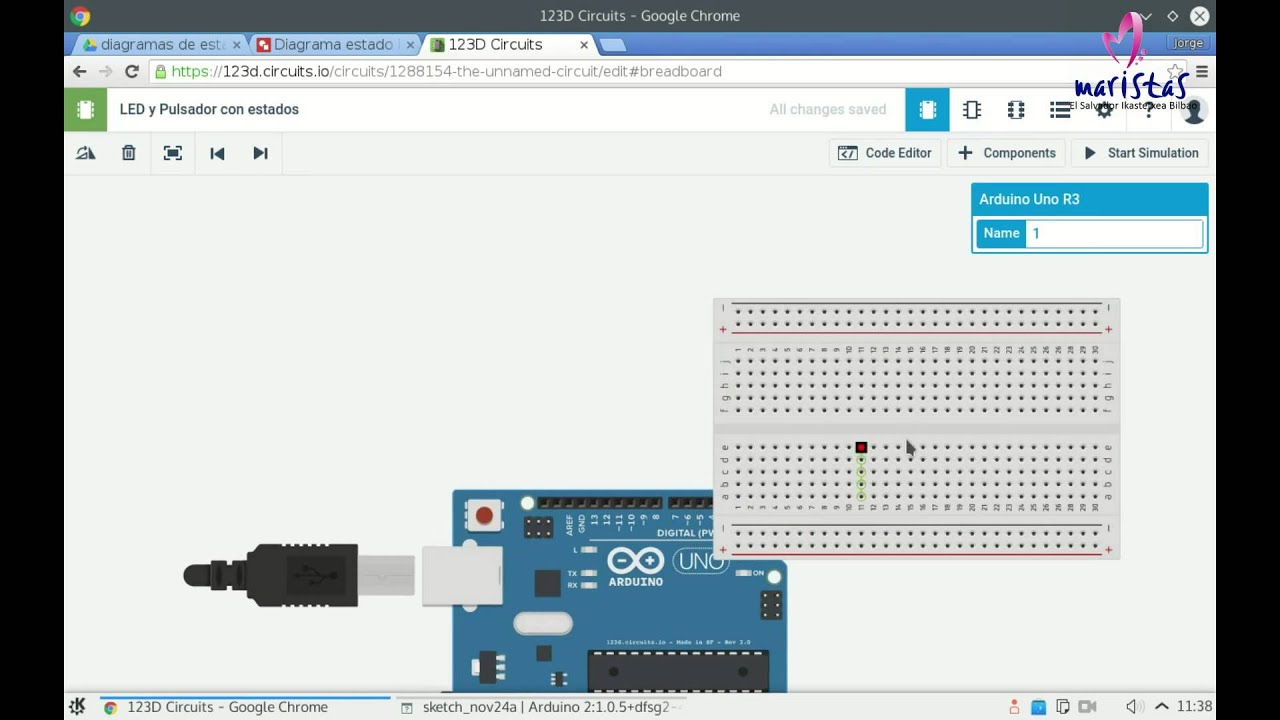1280x720 pixels.
Task: Focus the Chrome address bar URL
Action: pos(446,71)
